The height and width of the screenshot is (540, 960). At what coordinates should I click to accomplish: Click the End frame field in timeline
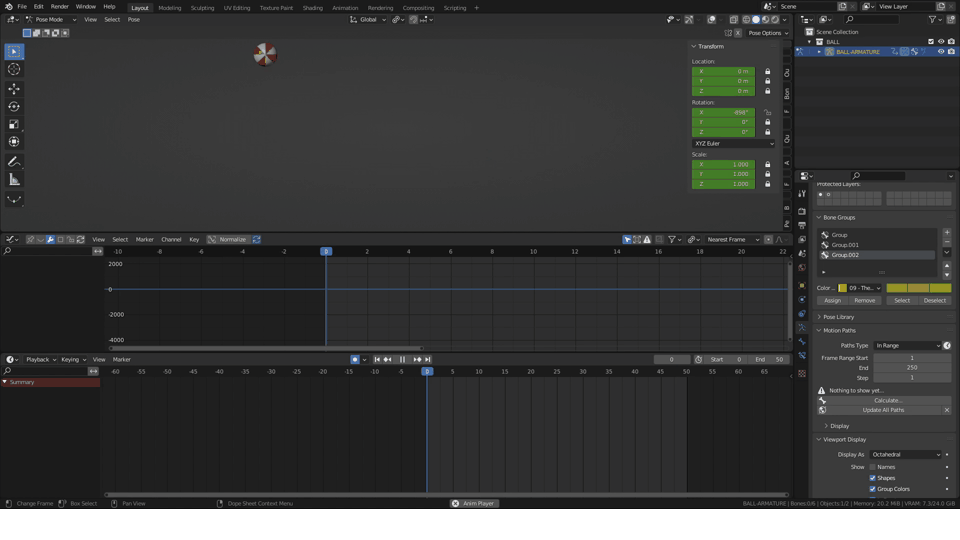[770, 359]
